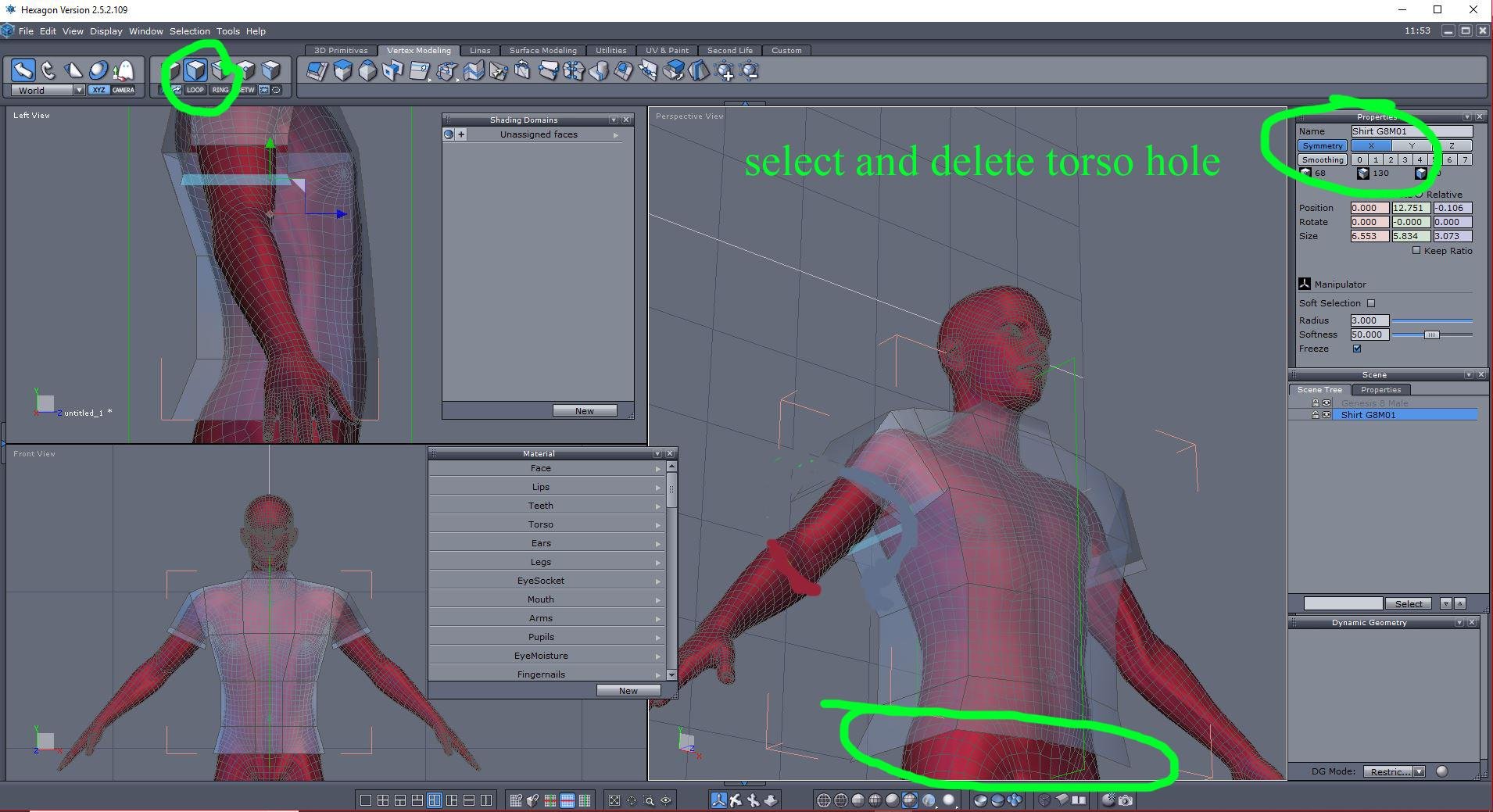Click the first Vertex Modeling tool icon
This screenshot has width=1493, height=812.
[317, 71]
